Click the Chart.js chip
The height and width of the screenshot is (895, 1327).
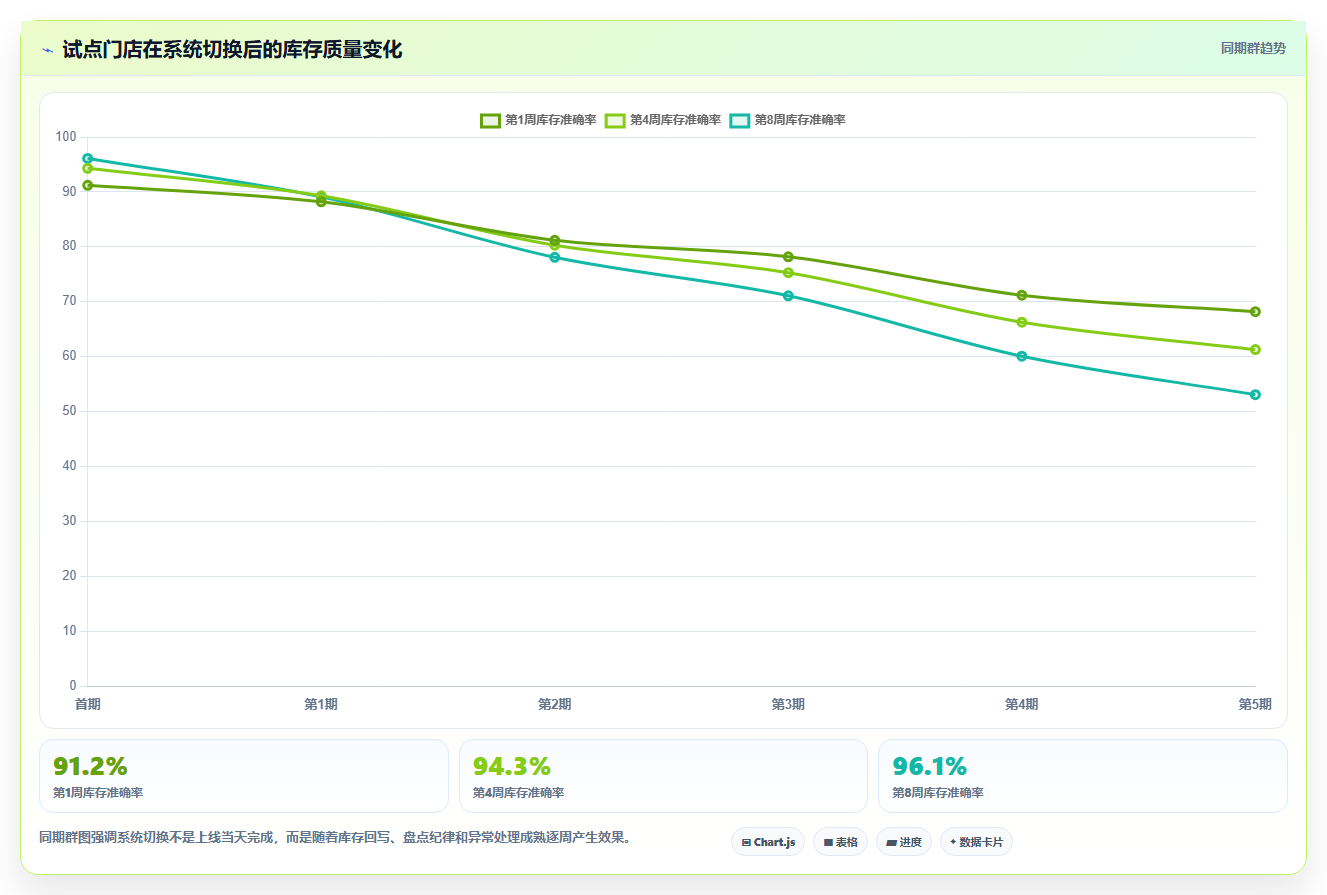[768, 842]
